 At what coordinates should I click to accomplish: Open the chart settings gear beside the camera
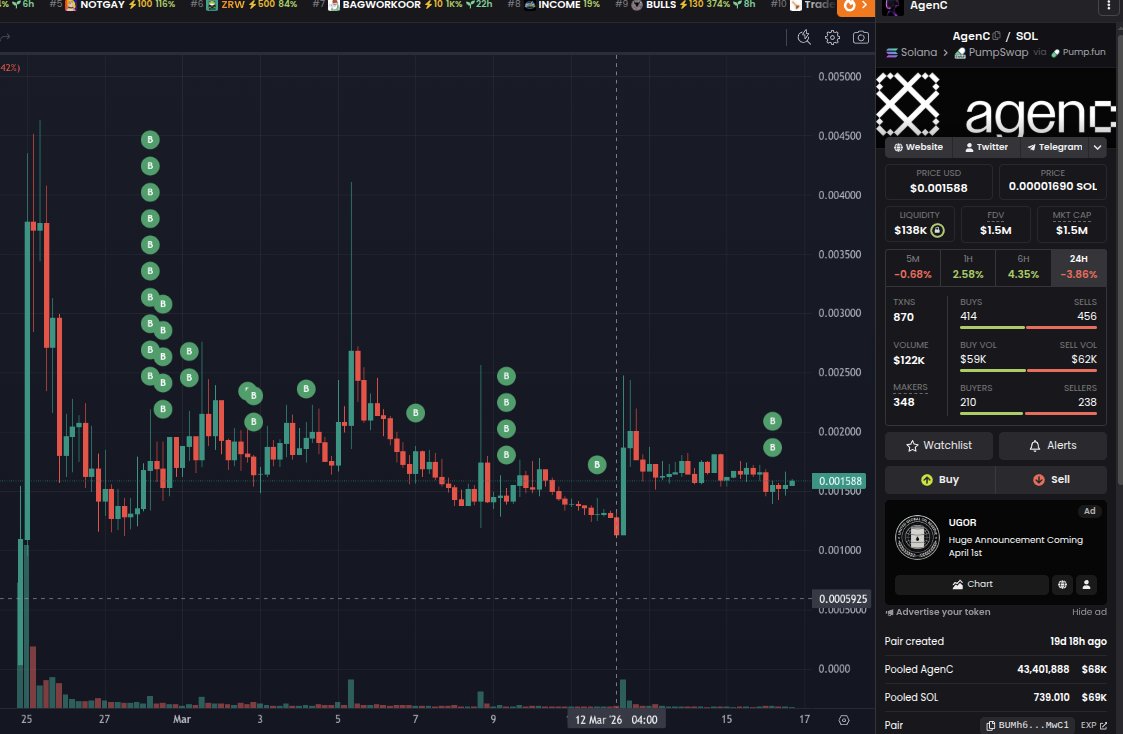click(x=832, y=37)
